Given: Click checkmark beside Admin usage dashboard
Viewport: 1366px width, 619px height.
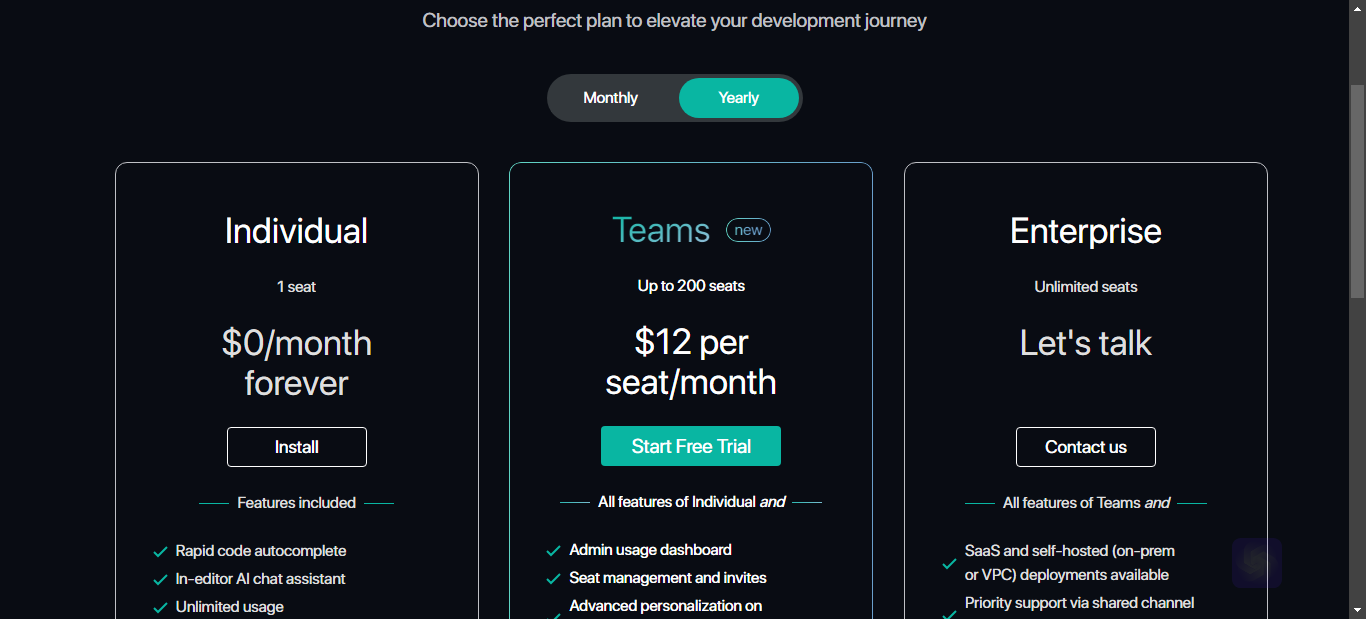Looking at the screenshot, I should coord(553,550).
